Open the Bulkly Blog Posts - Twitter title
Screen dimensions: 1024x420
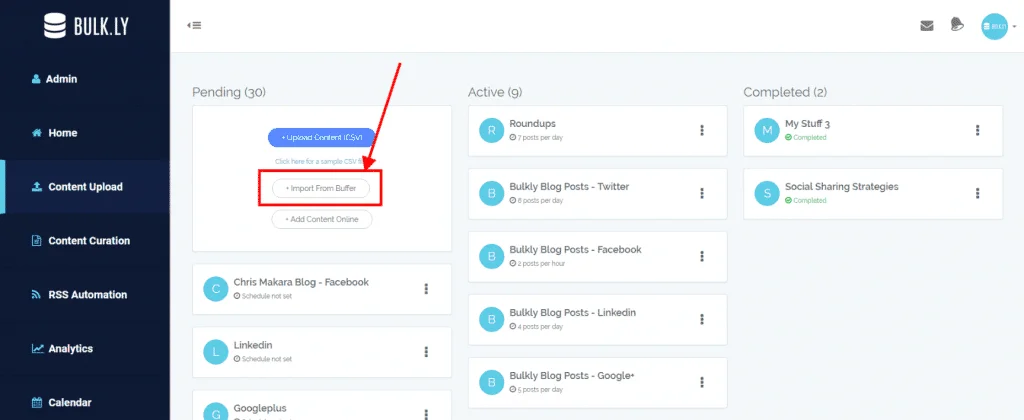[569, 186]
